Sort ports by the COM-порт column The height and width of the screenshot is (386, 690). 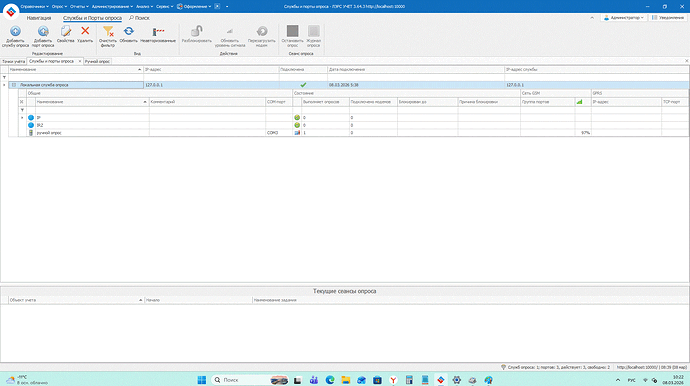pos(279,102)
